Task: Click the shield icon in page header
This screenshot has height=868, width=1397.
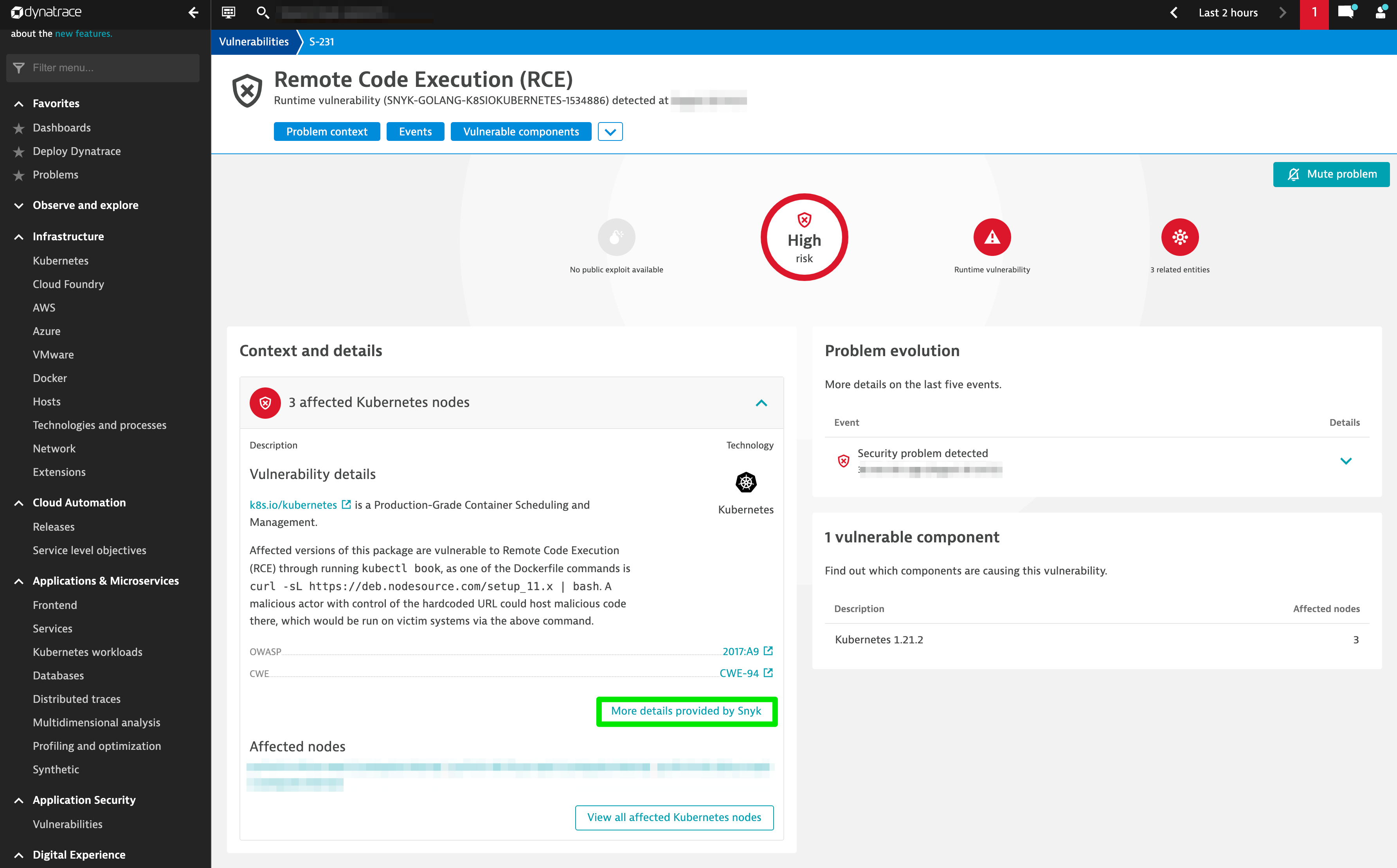Action: [x=247, y=91]
